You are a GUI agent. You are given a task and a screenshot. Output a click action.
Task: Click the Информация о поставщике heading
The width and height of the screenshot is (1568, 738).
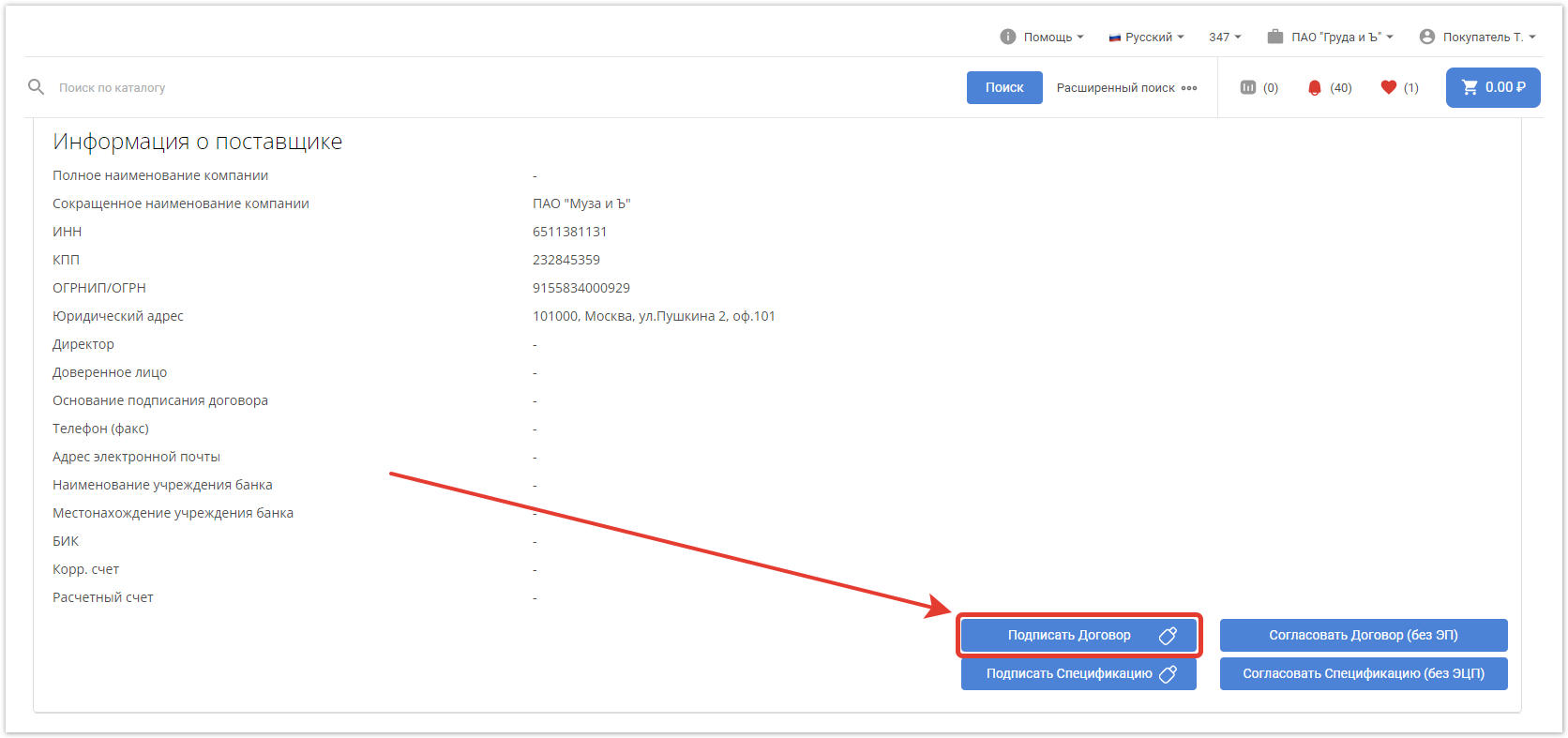click(x=197, y=142)
